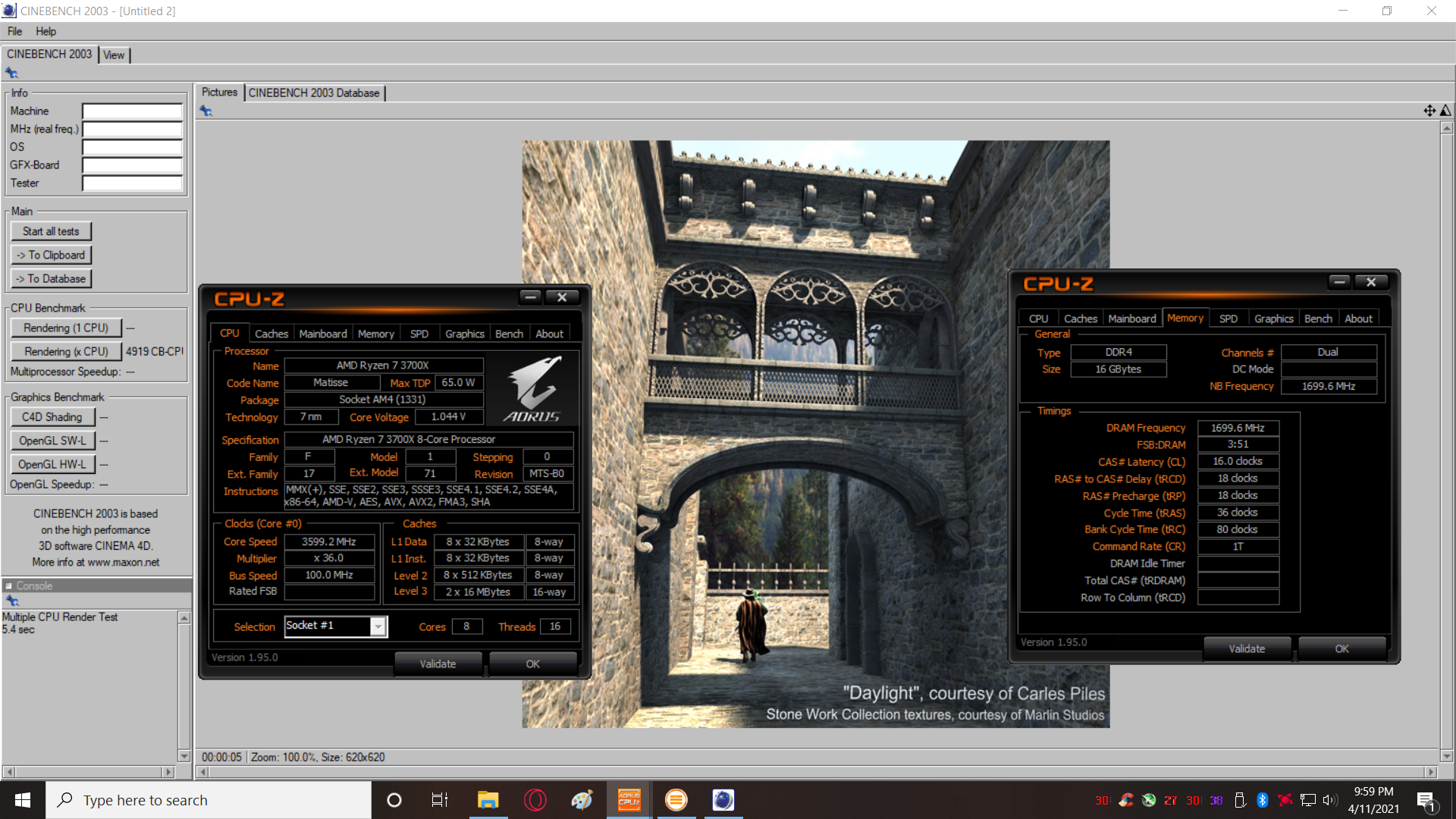
Task: Click the Machine input field
Action: [x=132, y=111]
